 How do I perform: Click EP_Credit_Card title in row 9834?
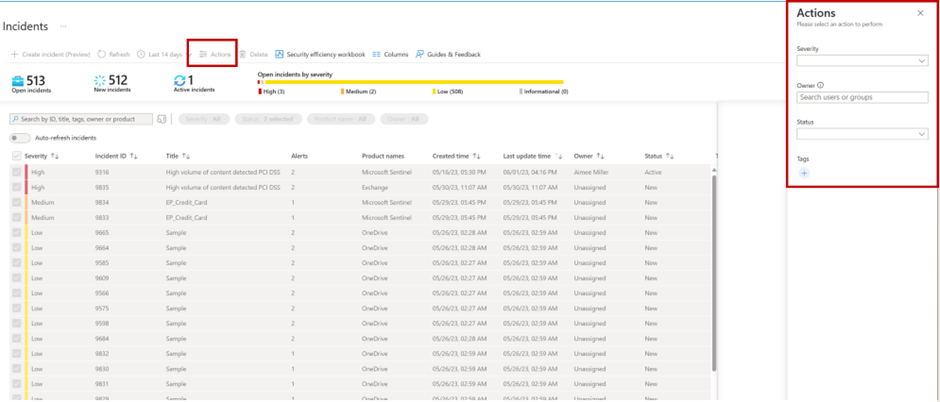pyautogui.click(x=186, y=202)
